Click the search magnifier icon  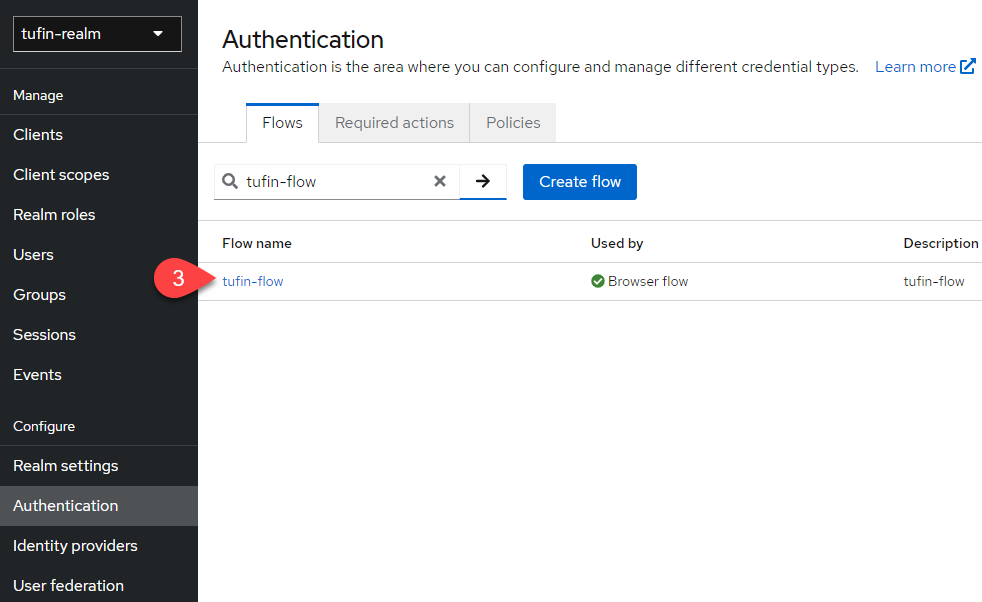230,182
